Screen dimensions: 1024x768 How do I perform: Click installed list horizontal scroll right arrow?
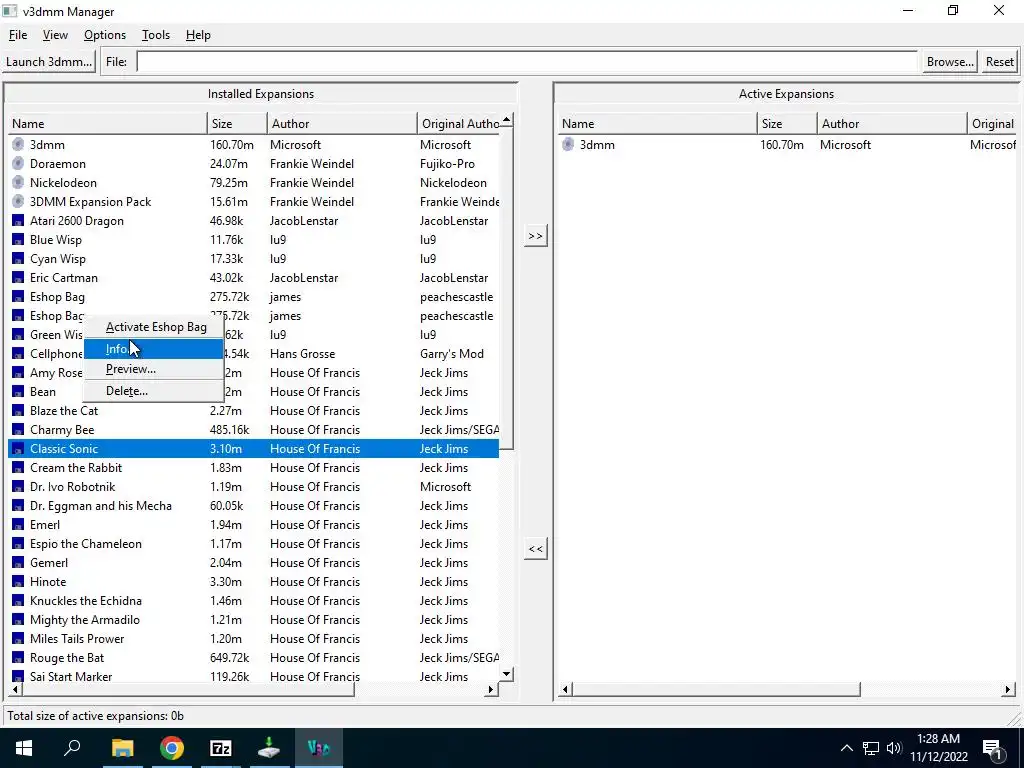[x=491, y=689]
